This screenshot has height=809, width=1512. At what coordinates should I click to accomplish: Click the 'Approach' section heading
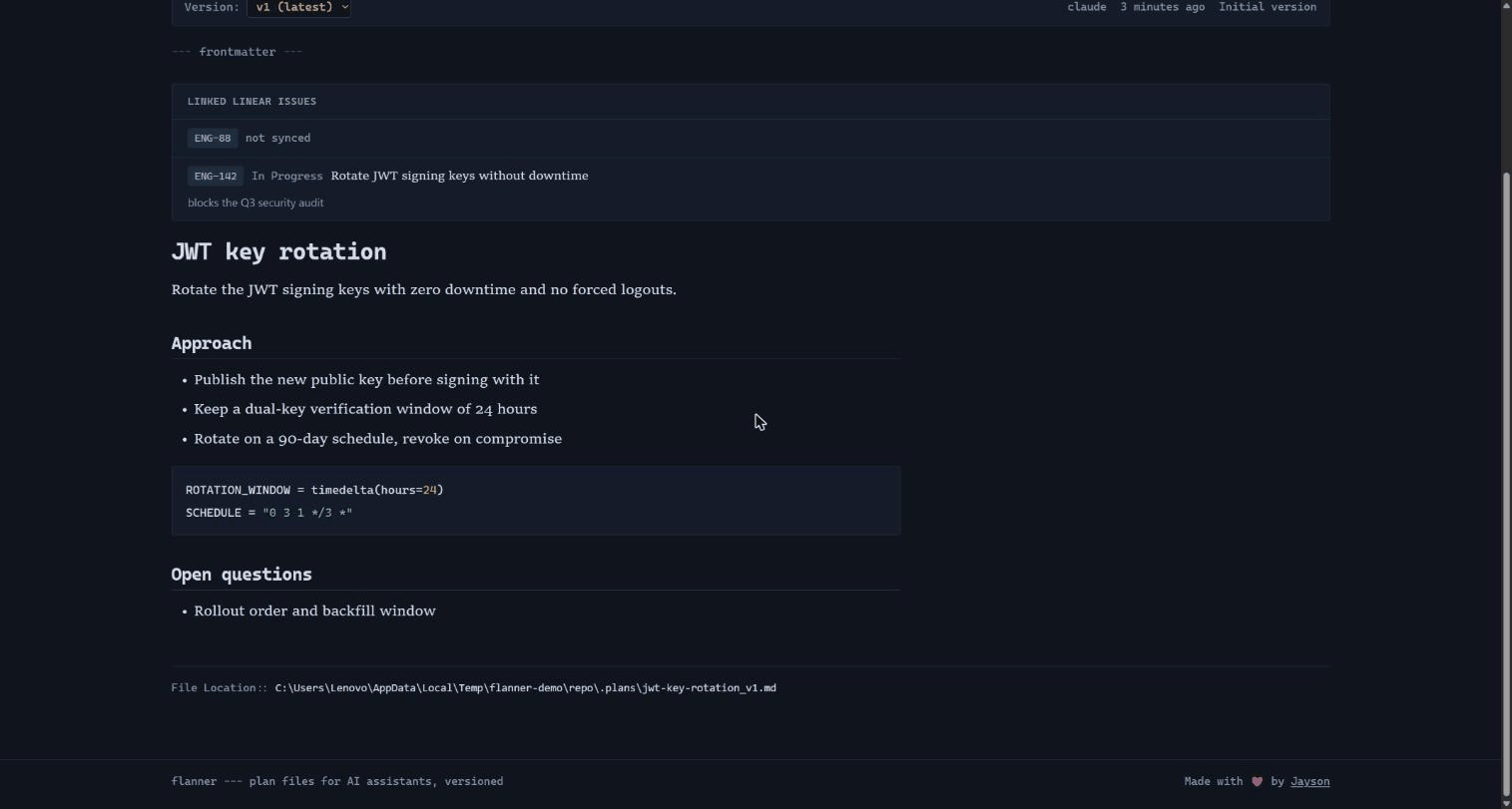(x=212, y=343)
